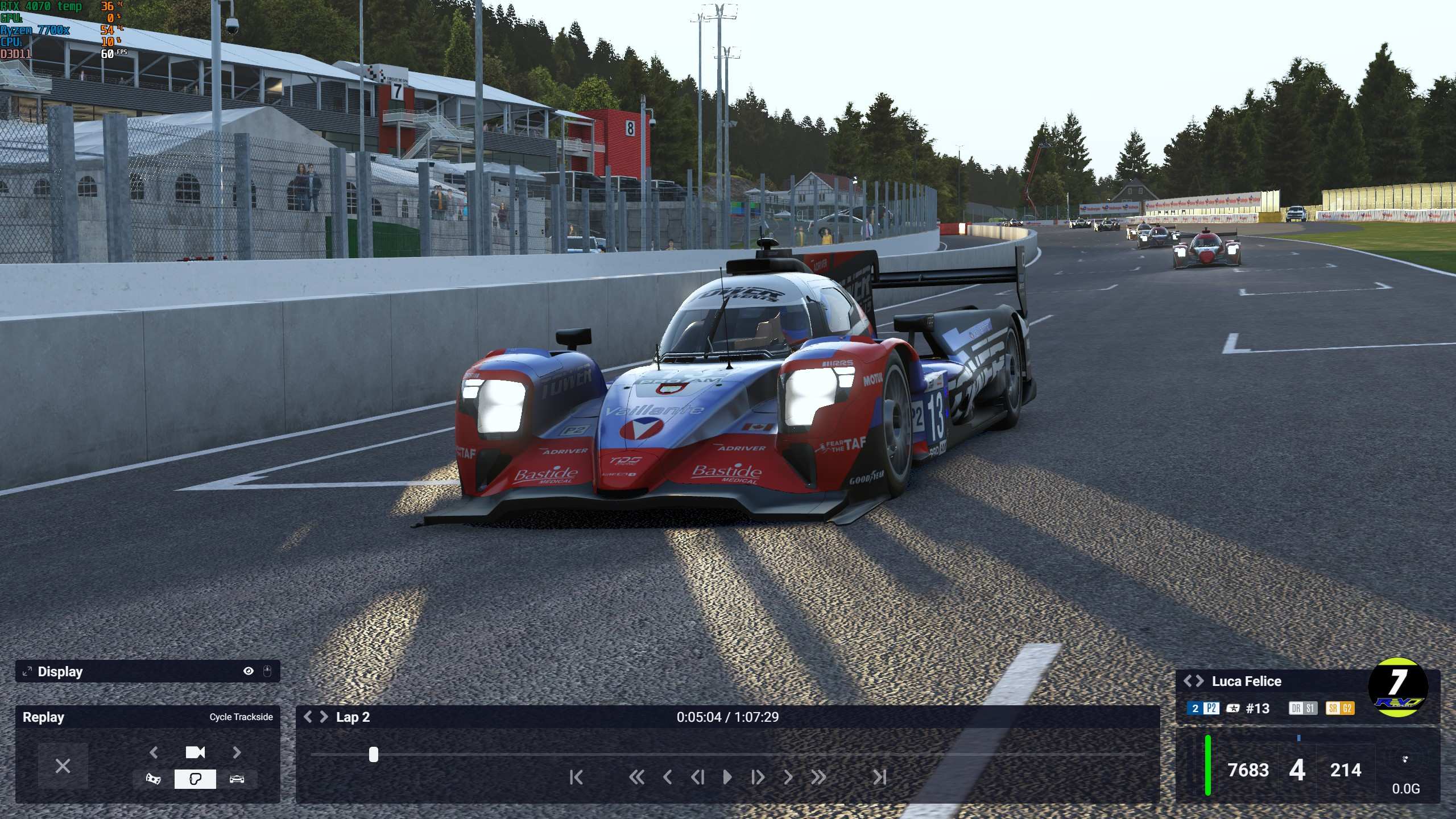Jump to end of replay
The height and width of the screenshot is (819, 1456).
(879, 777)
